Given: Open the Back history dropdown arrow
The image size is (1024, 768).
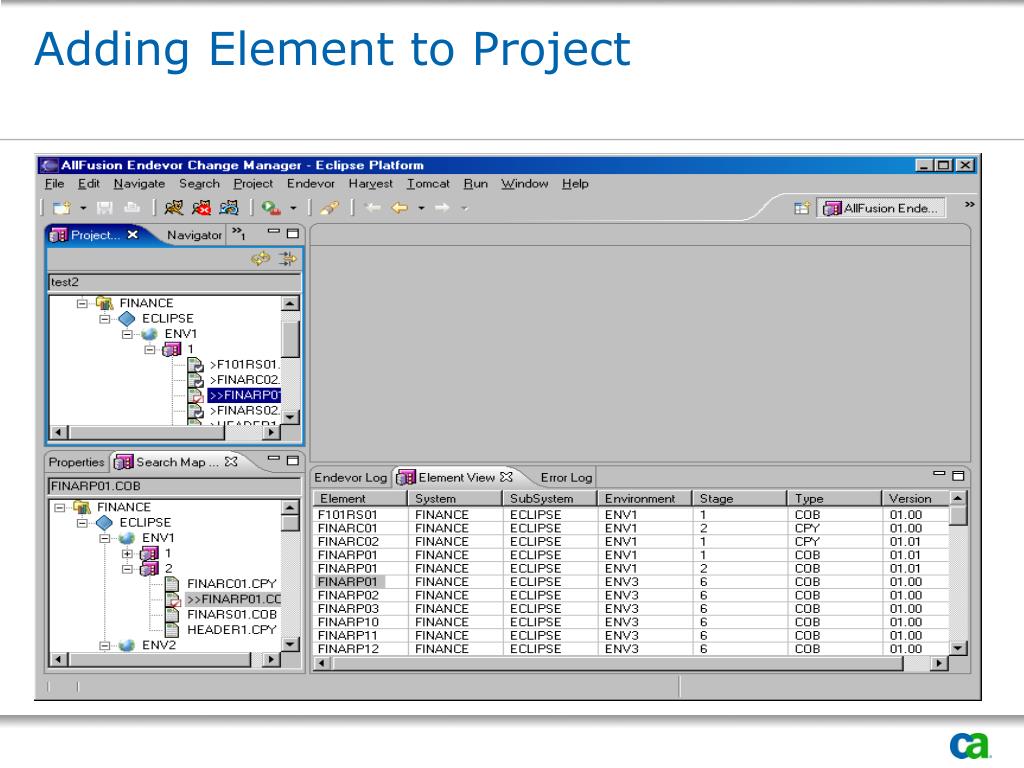Looking at the screenshot, I should (421, 208).
